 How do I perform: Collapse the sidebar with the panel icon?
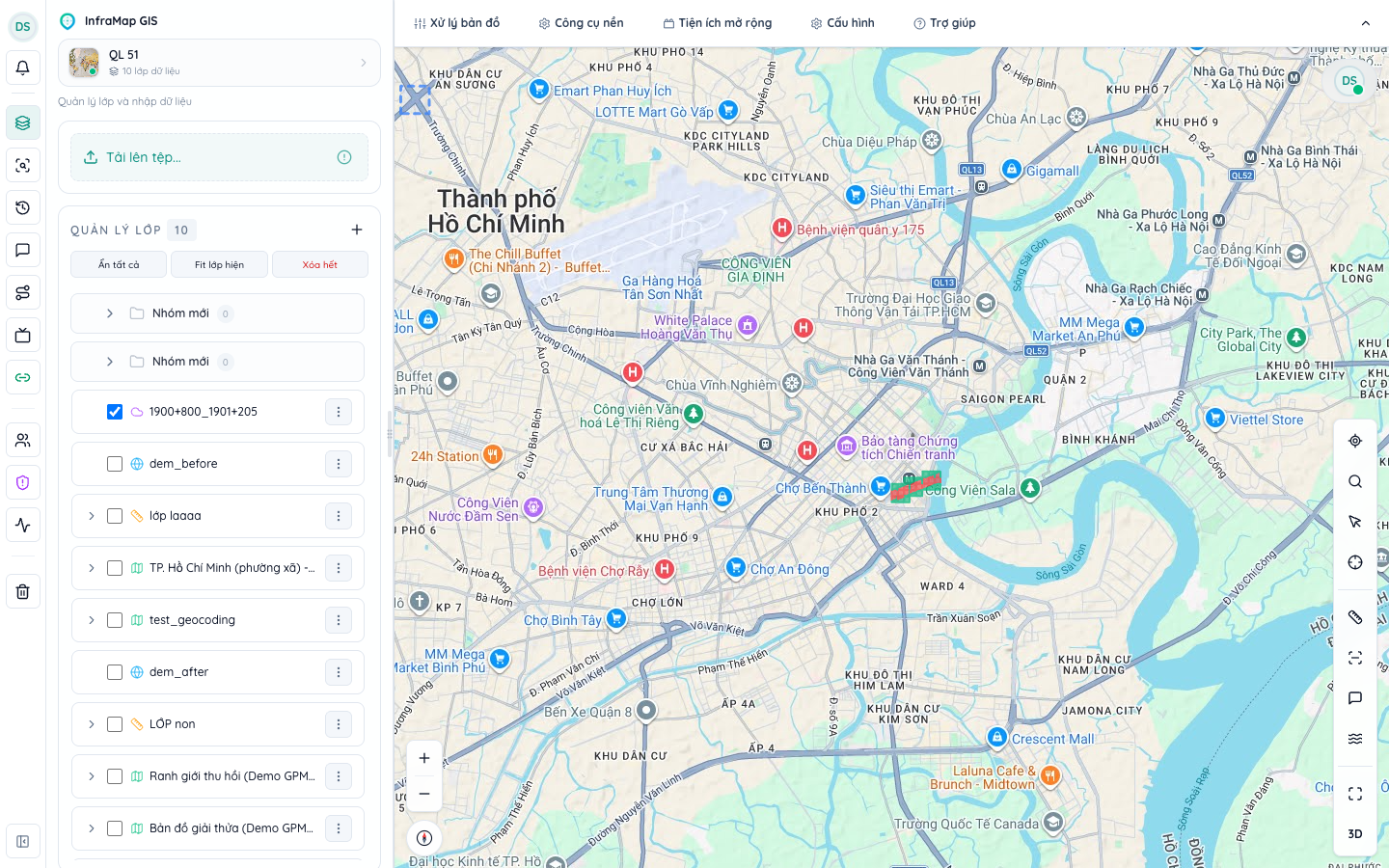click(23, 842)
